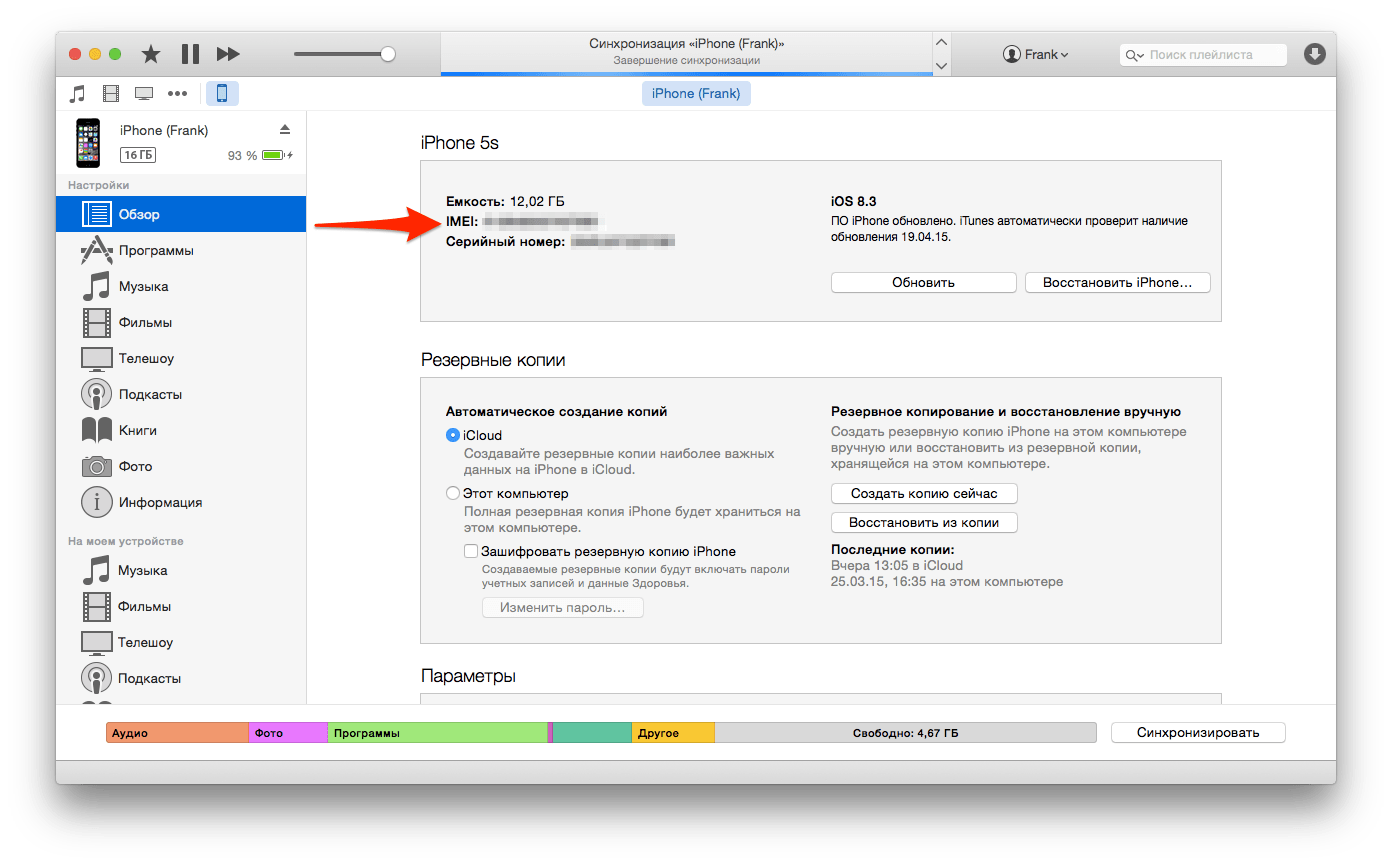Open Фильмы under Настройки

(181, 322)
